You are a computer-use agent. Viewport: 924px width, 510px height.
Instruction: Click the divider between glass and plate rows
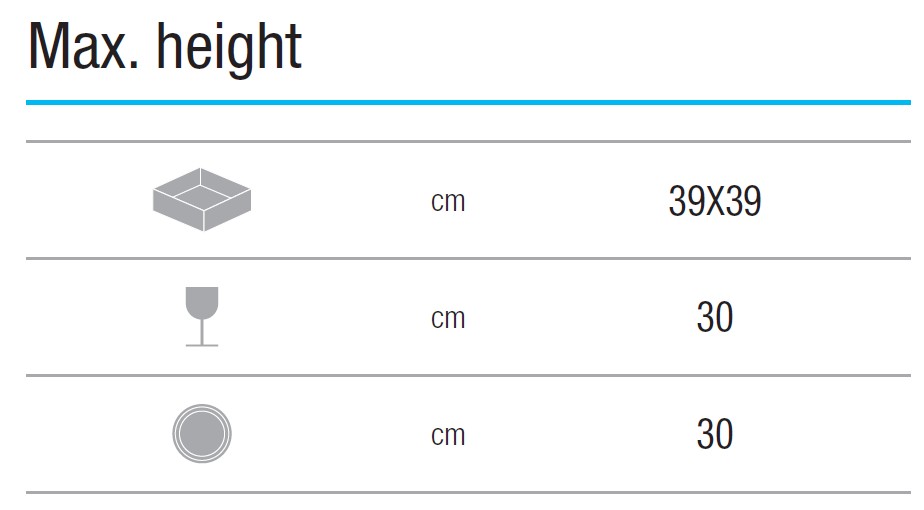coord(468,376)
